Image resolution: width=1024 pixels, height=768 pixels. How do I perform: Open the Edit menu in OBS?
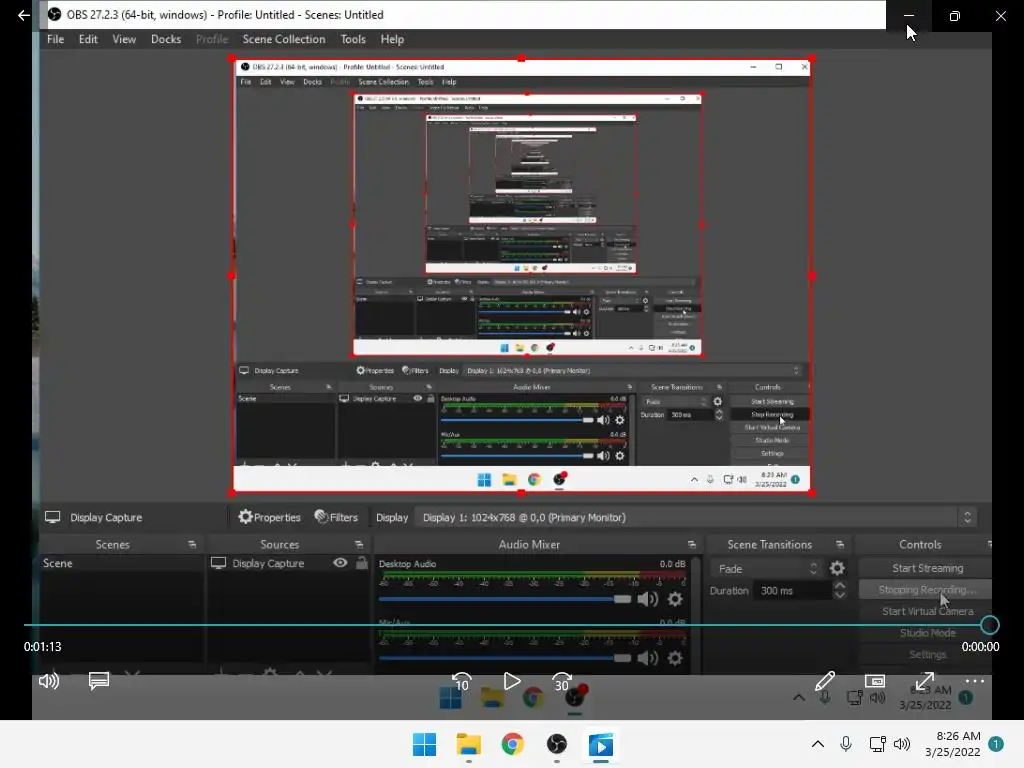pos(88,39)
